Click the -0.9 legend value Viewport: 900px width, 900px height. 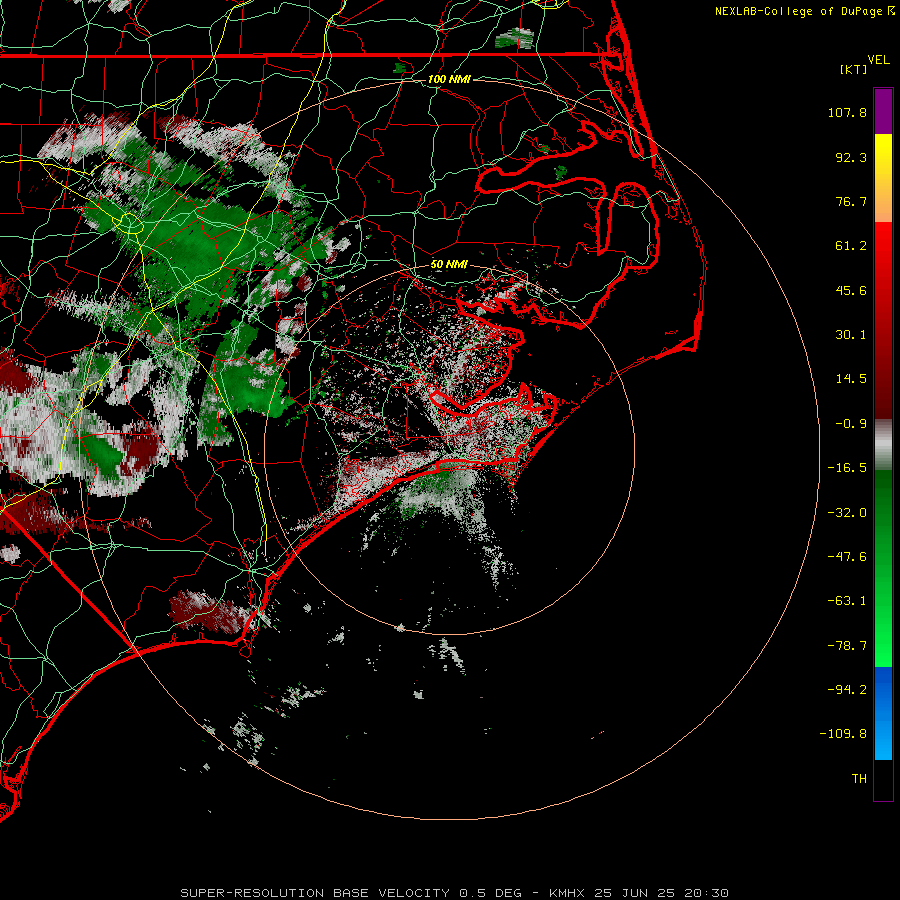[x=851, y=424]
